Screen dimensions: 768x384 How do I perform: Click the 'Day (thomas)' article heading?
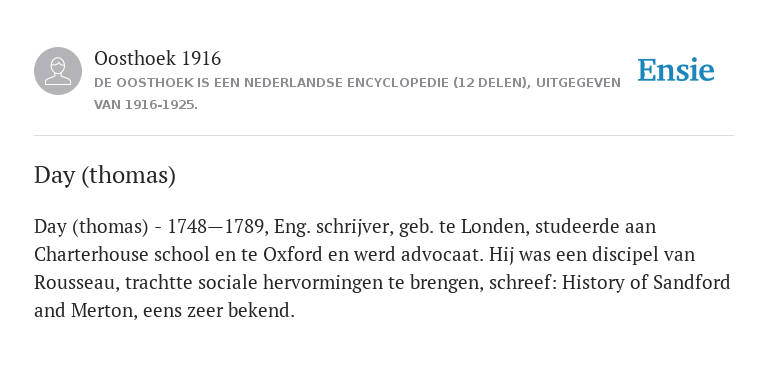104,175
